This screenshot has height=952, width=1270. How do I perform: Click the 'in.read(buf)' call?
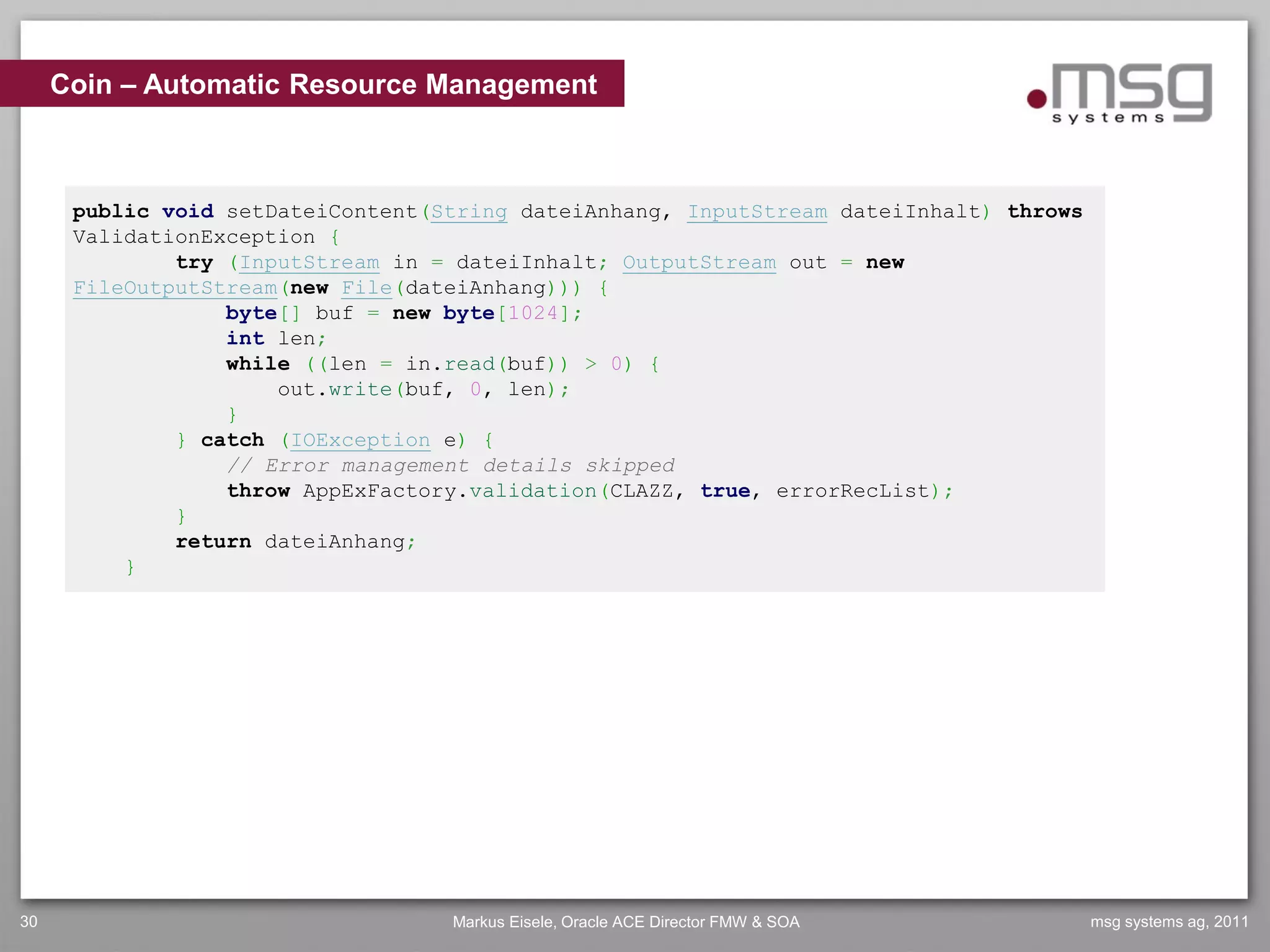tap(481, 364)
